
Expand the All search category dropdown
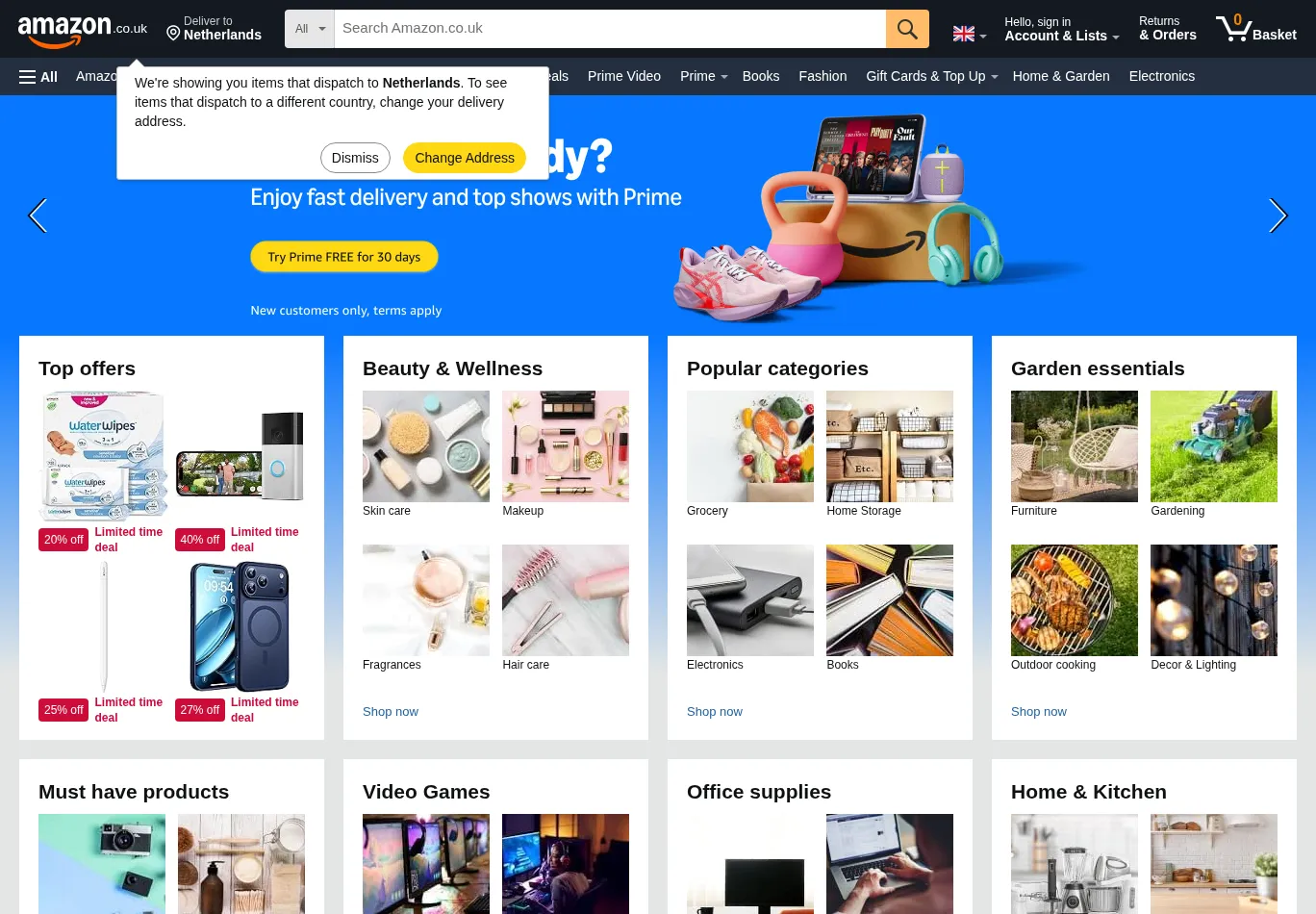pos(310,29)
